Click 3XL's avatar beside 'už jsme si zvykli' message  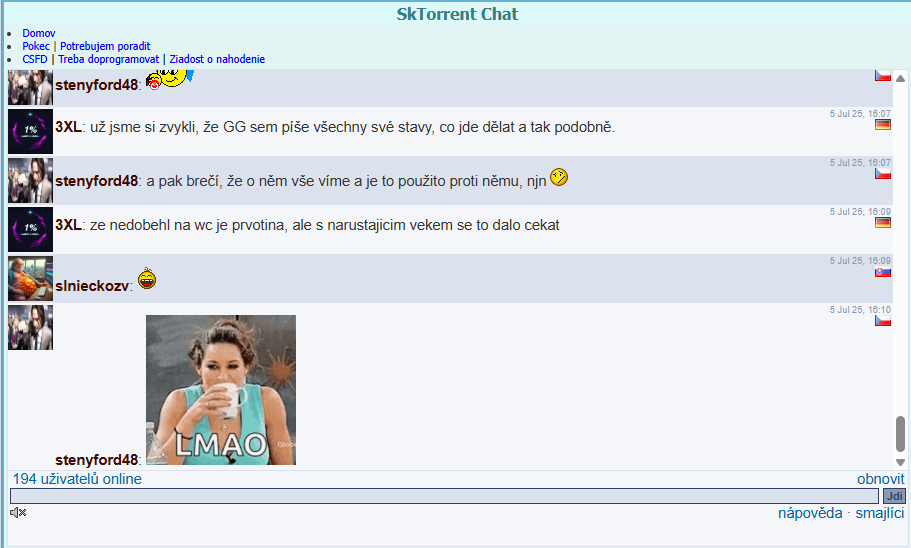pyautogui.click(x=30, y=131)
